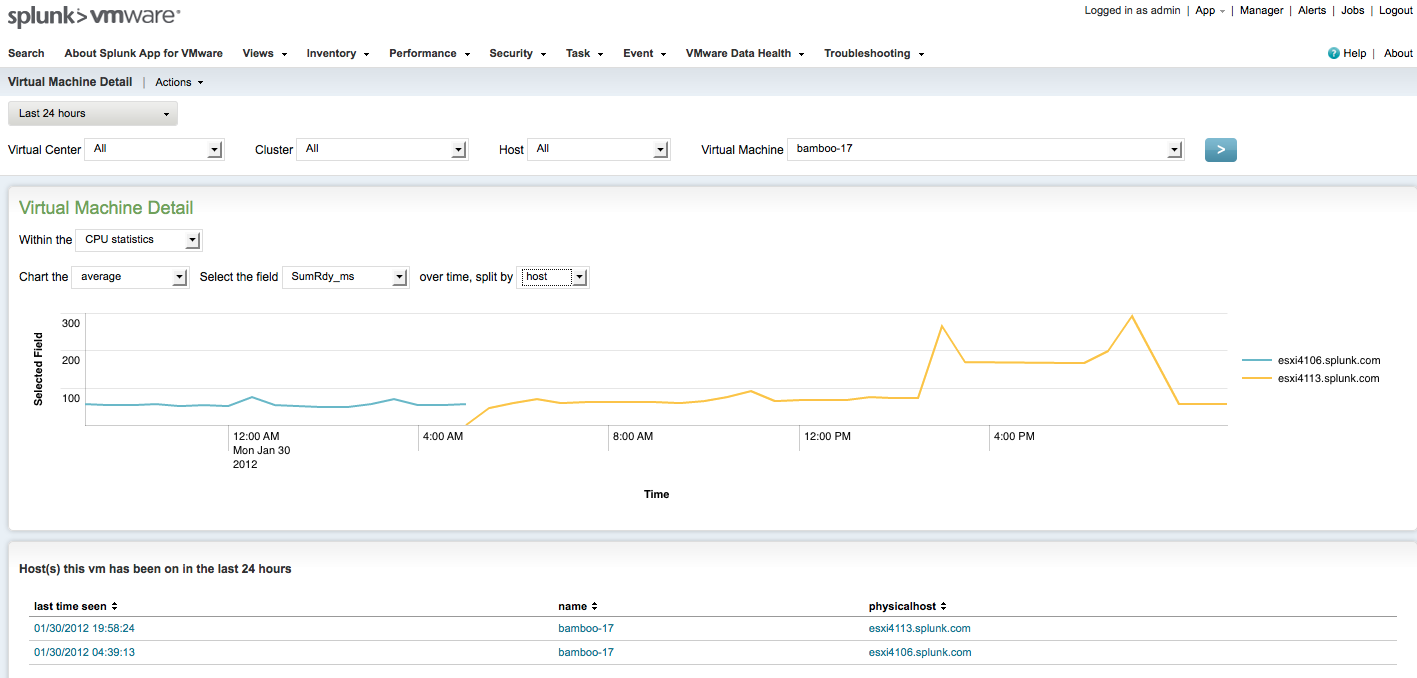Open the Actions menu

tap(179, 82)
